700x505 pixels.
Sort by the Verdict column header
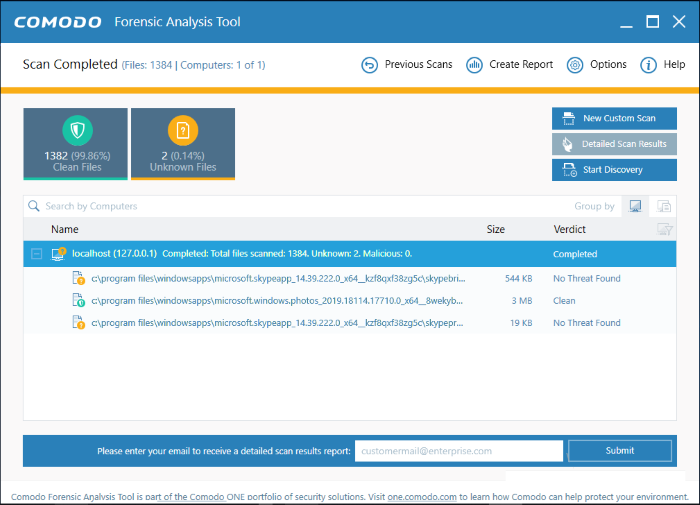569,230
